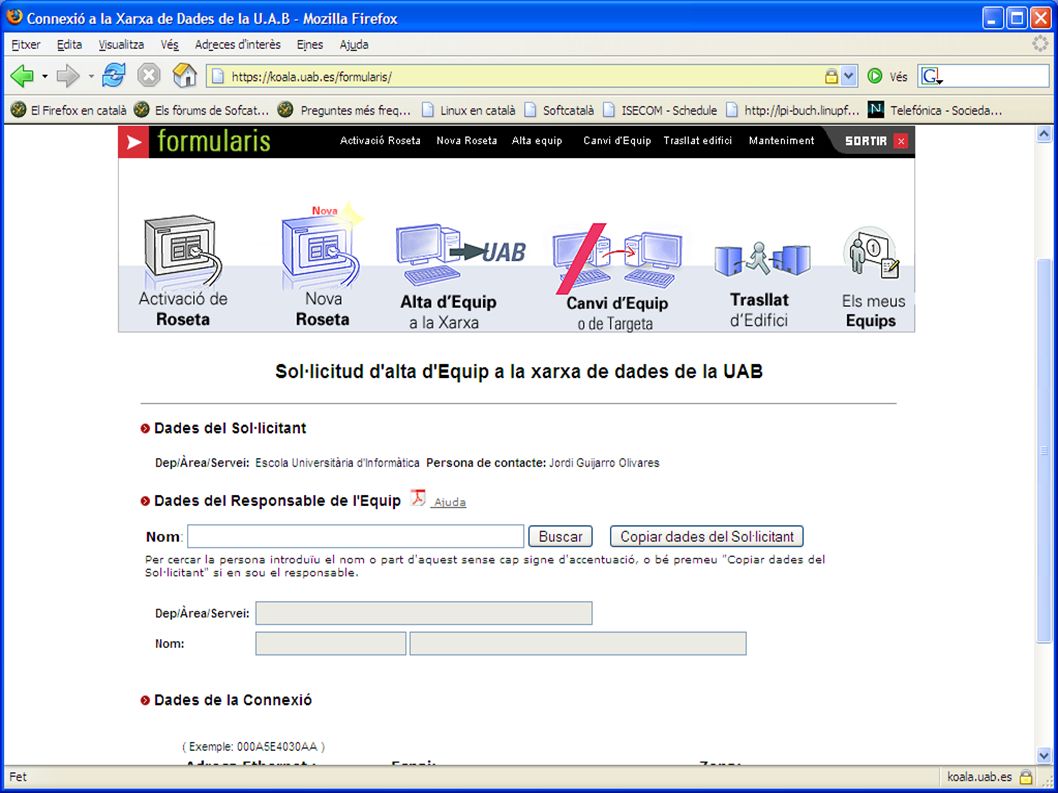Click the SORTIR logout button
Image resolution: width=1058 pixels, height=793 pixels.
coord(876,141)
